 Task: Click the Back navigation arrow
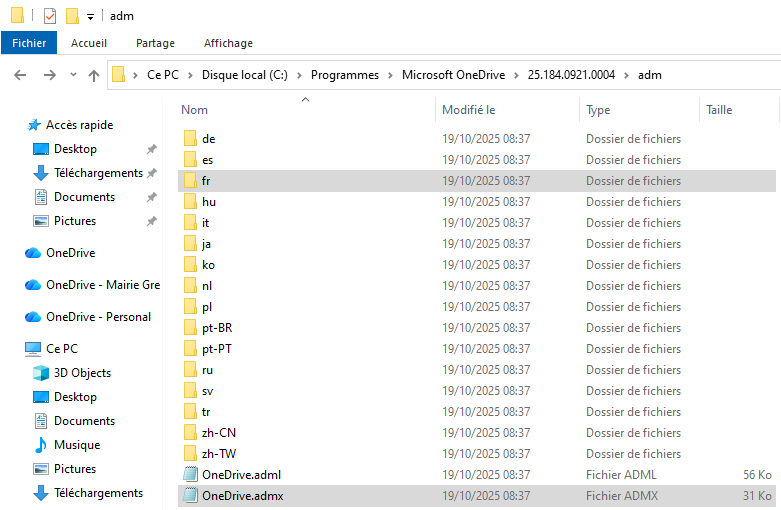click(20, 75)
